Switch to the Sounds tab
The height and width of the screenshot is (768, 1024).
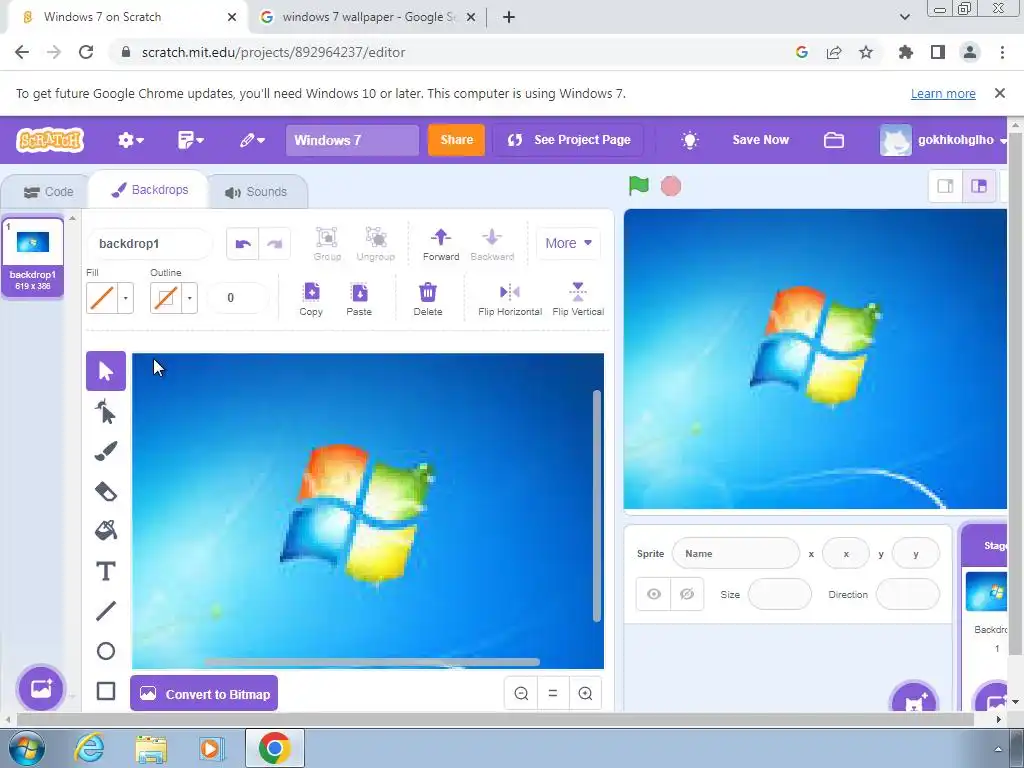(x=257, y=192)
